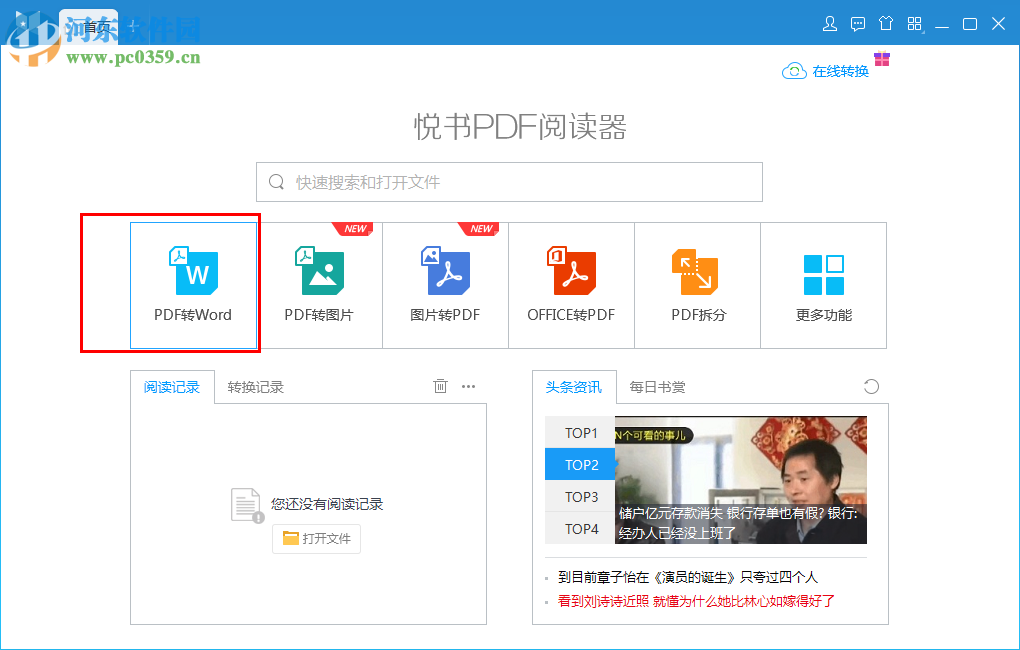Select the 首页 home tab

pos(89,26)
